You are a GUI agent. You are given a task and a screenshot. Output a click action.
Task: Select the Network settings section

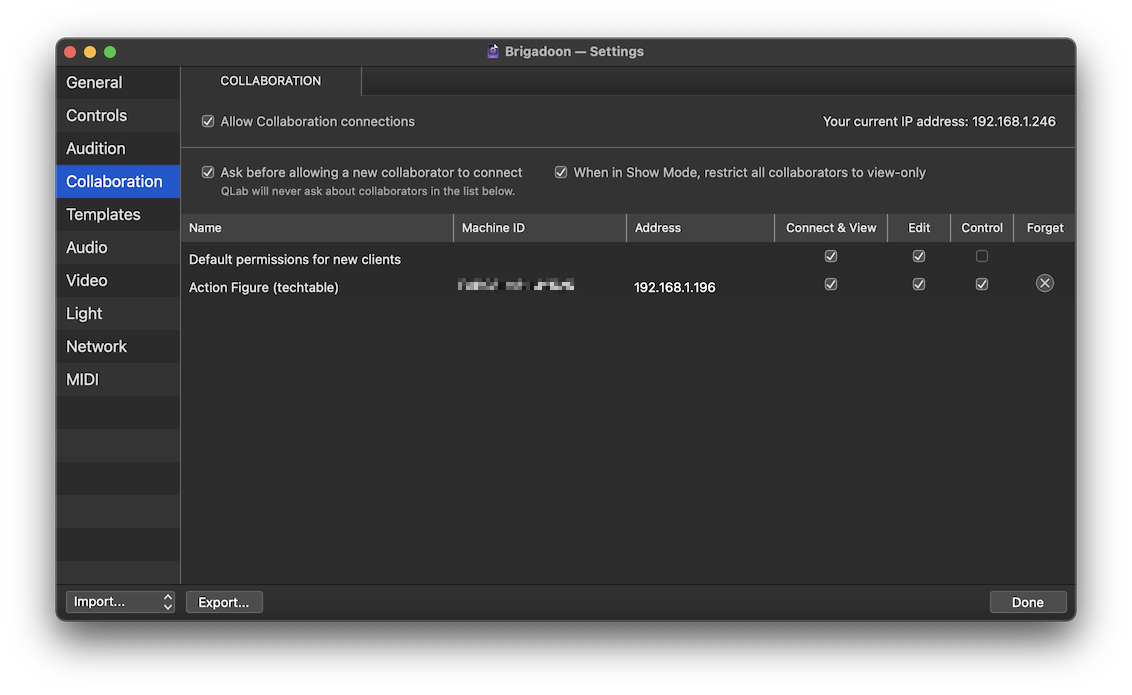pyautogui.click(x=97, y=347)
